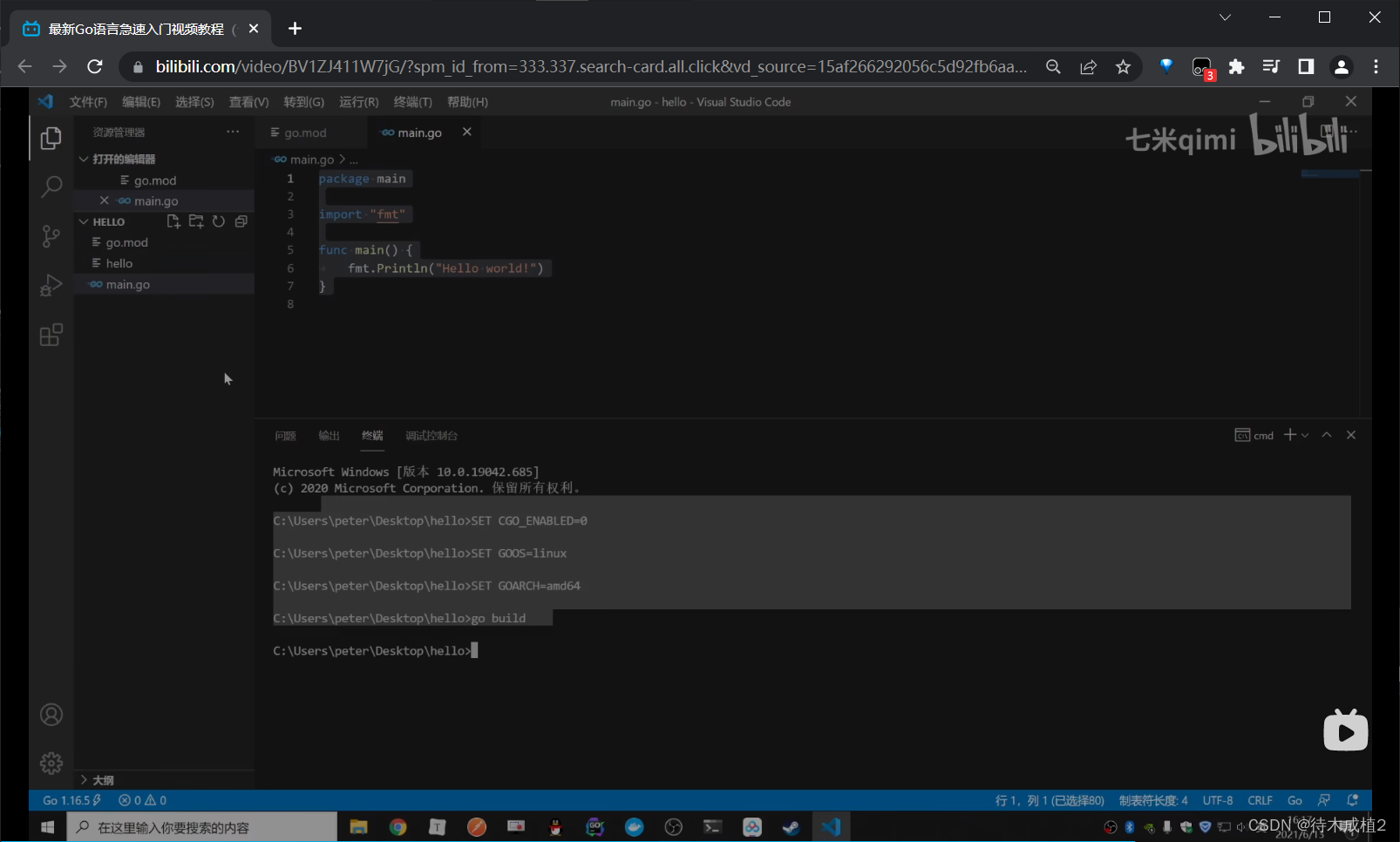Open terminal launch profile dropdown arrow
The height and width of the screenshot is (842, 1400).
click(1305, 435)
